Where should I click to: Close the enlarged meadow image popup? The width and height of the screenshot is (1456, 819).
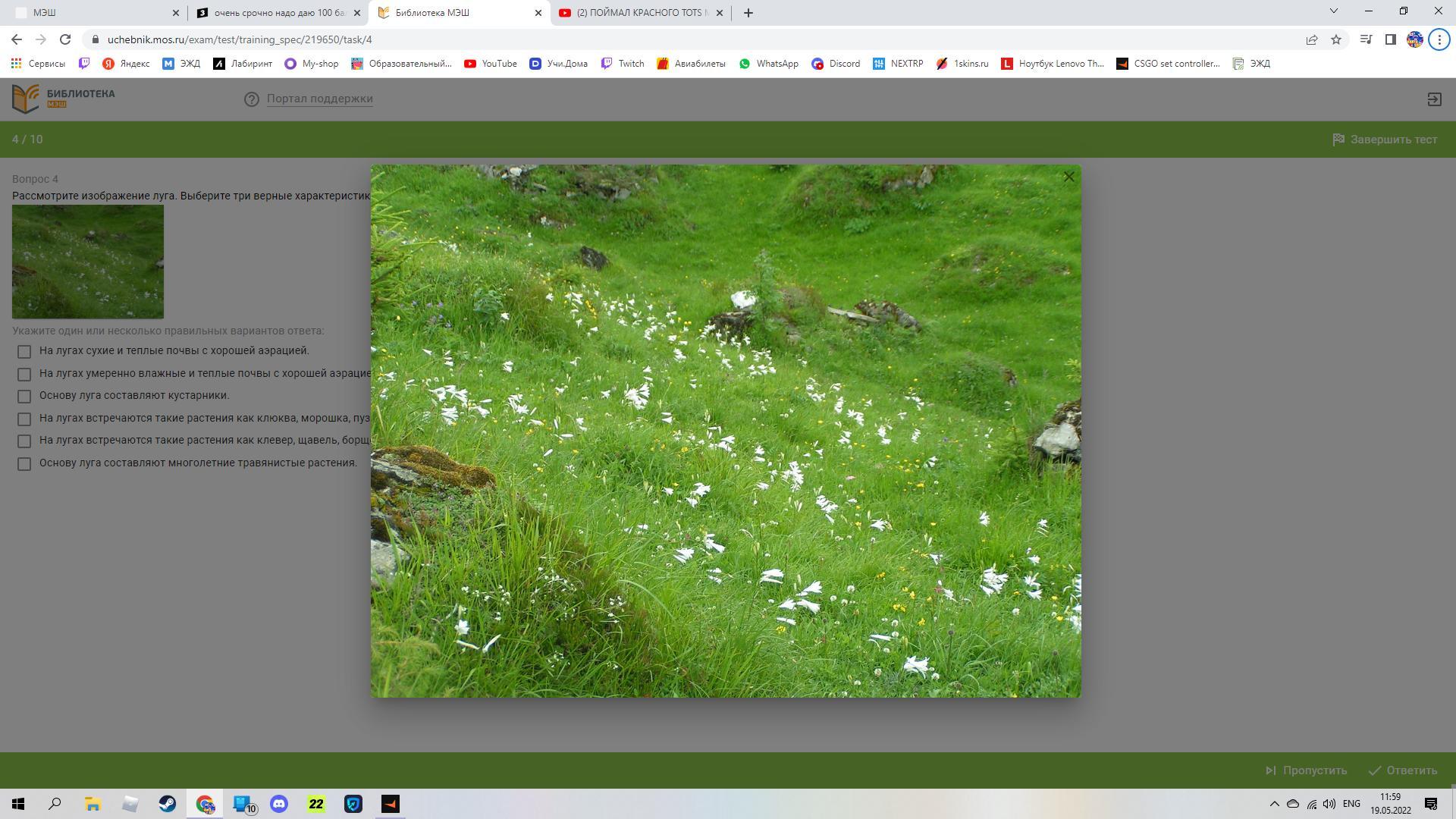click(x=1068, y=177)
